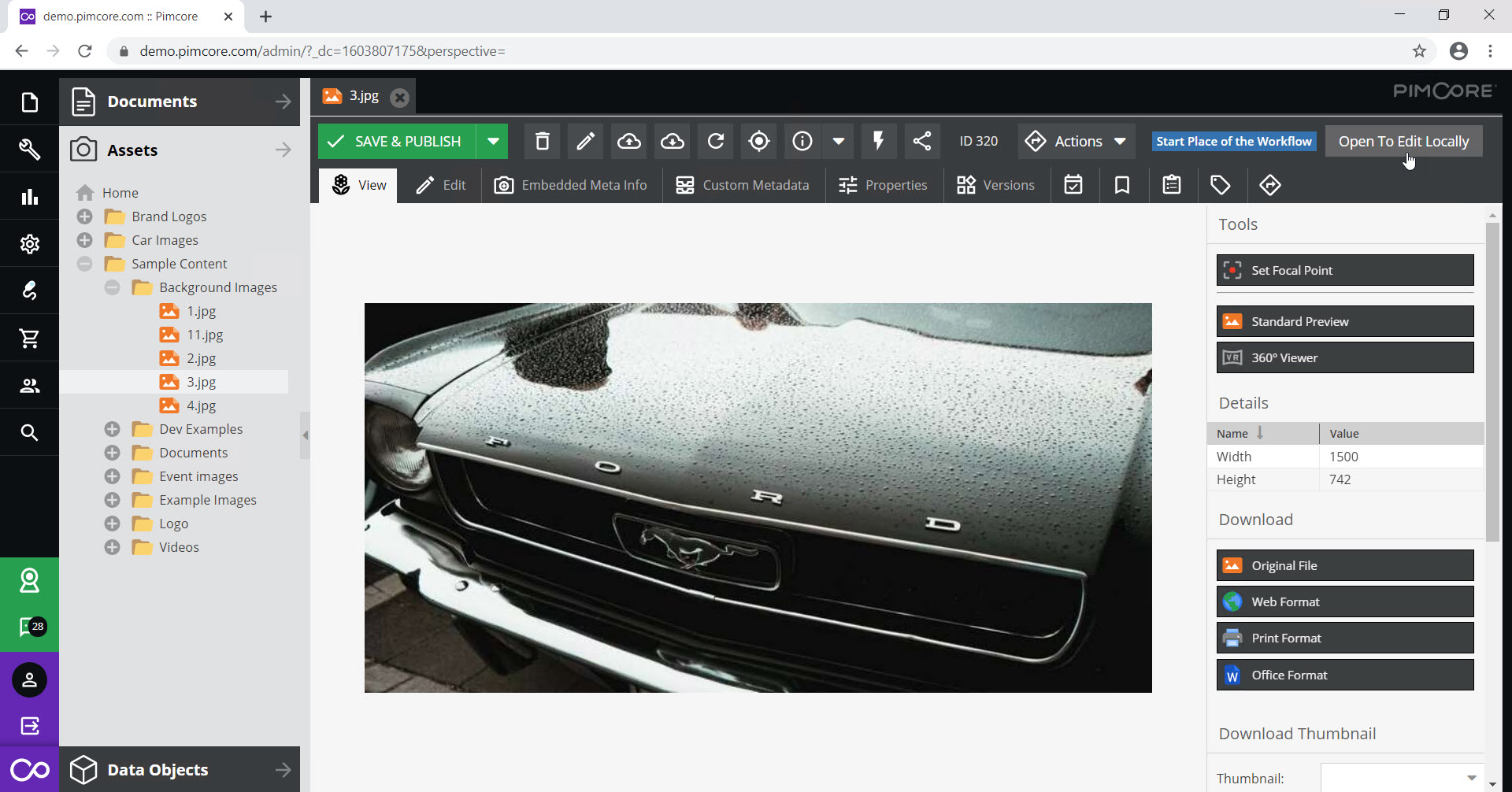Select 4.jpg in the asset tree
Screen dimensions: 1512x792
[x=201, y=405]
